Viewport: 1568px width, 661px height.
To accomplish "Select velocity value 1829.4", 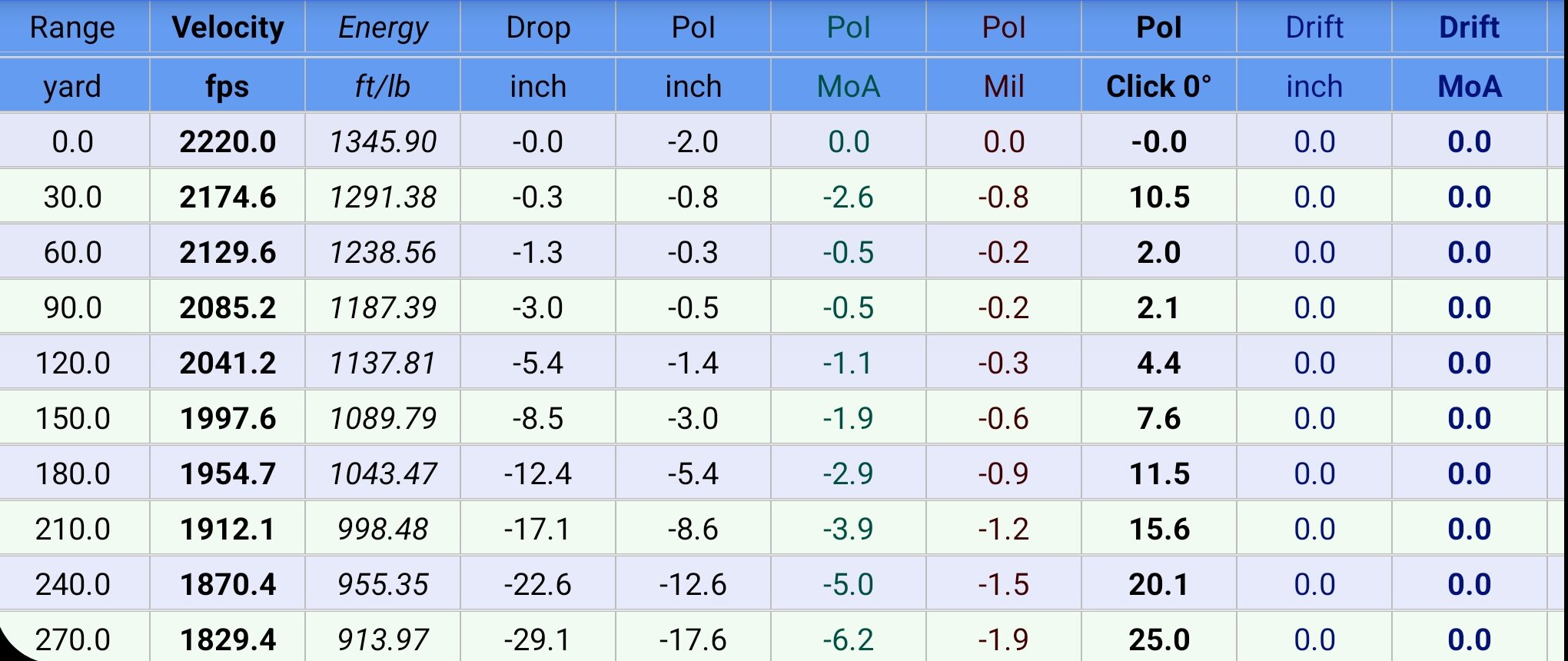I will click(x=228, y=639).
